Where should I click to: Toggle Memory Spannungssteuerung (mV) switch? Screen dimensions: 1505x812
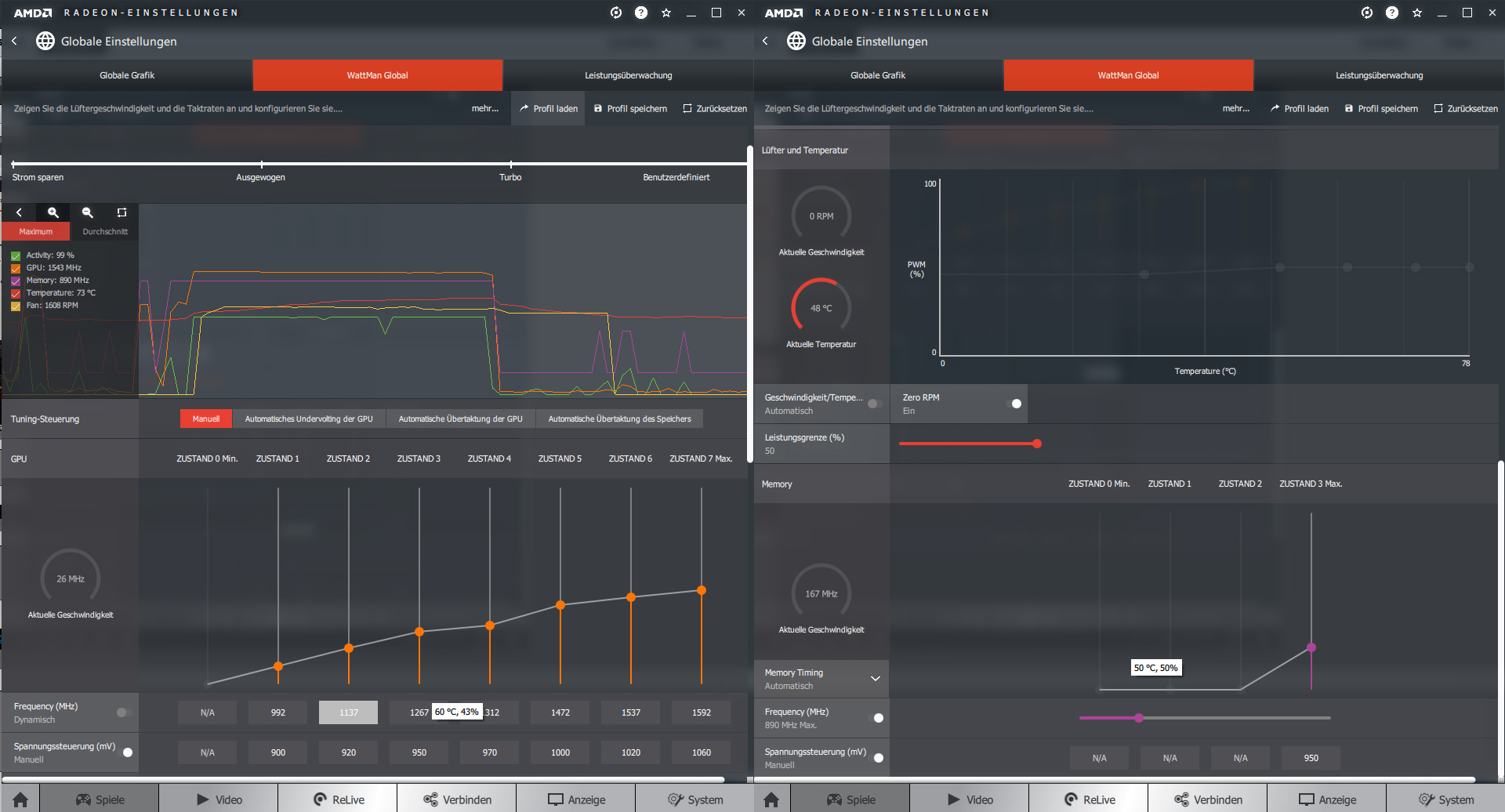pos(877,758)
